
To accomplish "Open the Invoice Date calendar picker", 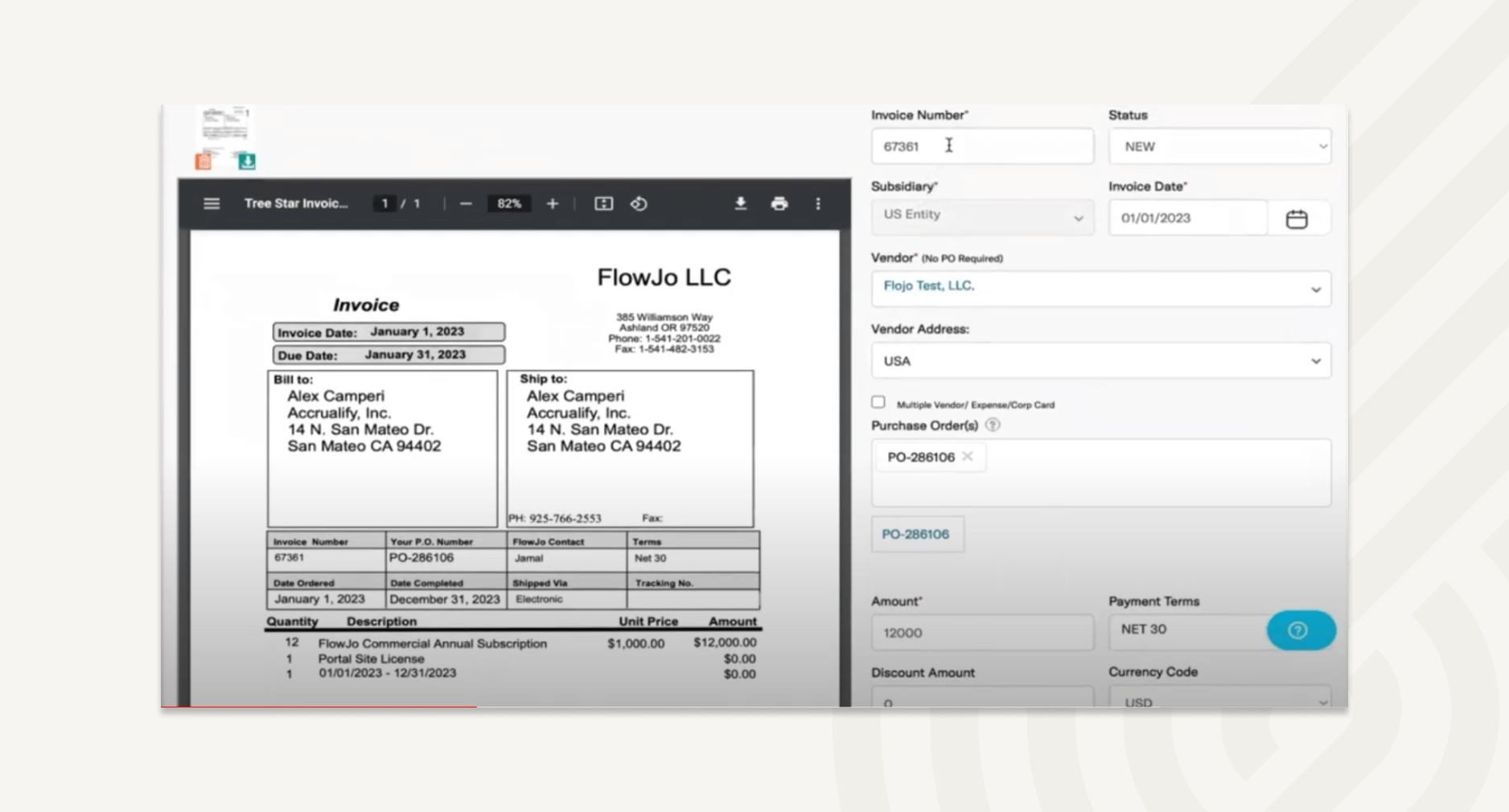I will pos(1297,219).
